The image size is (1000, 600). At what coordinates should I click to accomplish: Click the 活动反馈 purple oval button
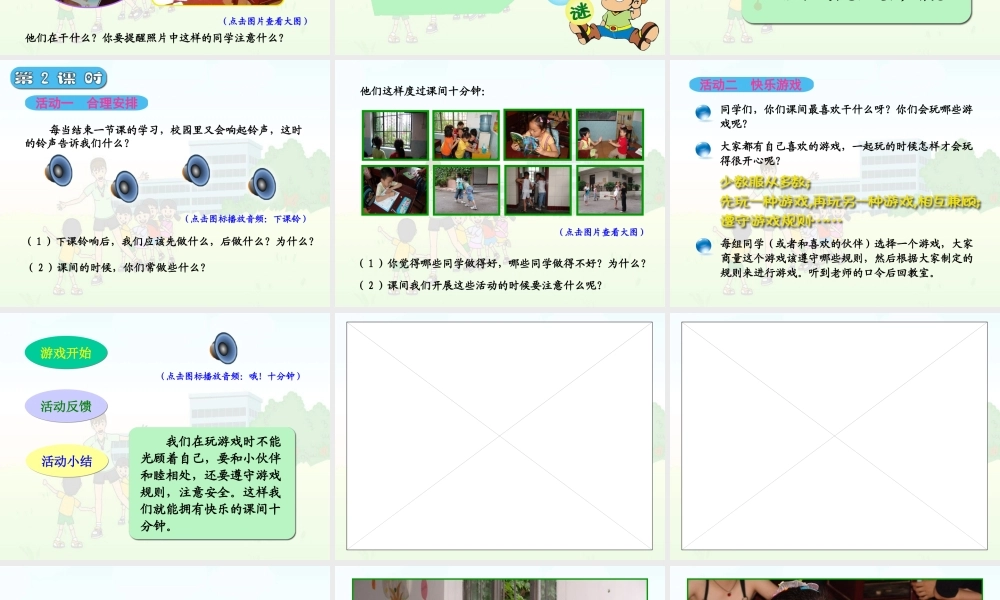pos(66,406)
